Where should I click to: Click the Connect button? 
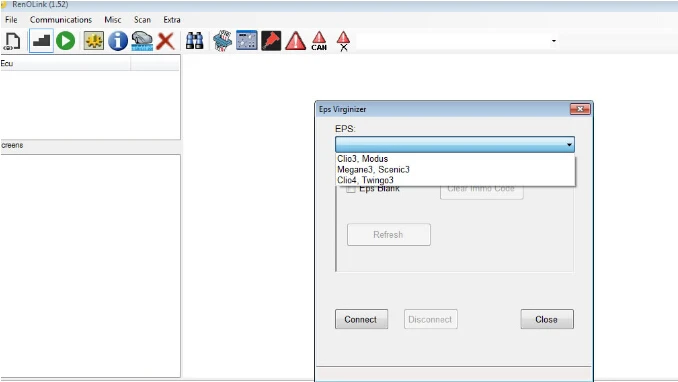click(x=361, y=319)
